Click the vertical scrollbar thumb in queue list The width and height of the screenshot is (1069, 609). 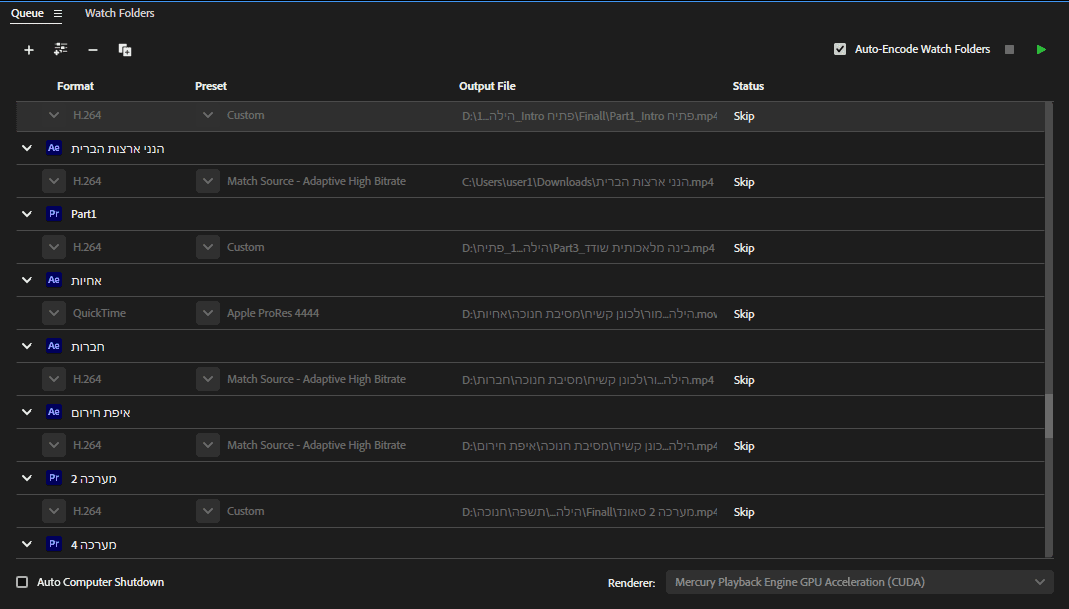pyautogui.click(x=1048, y=415)
